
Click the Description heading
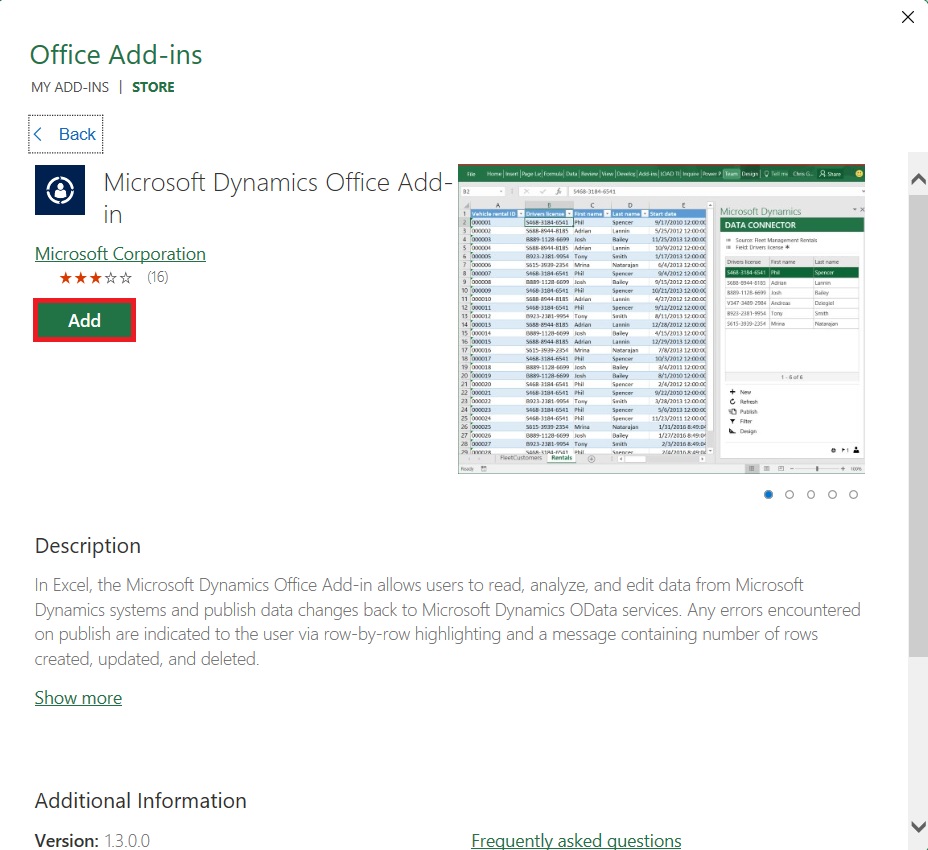88,546
